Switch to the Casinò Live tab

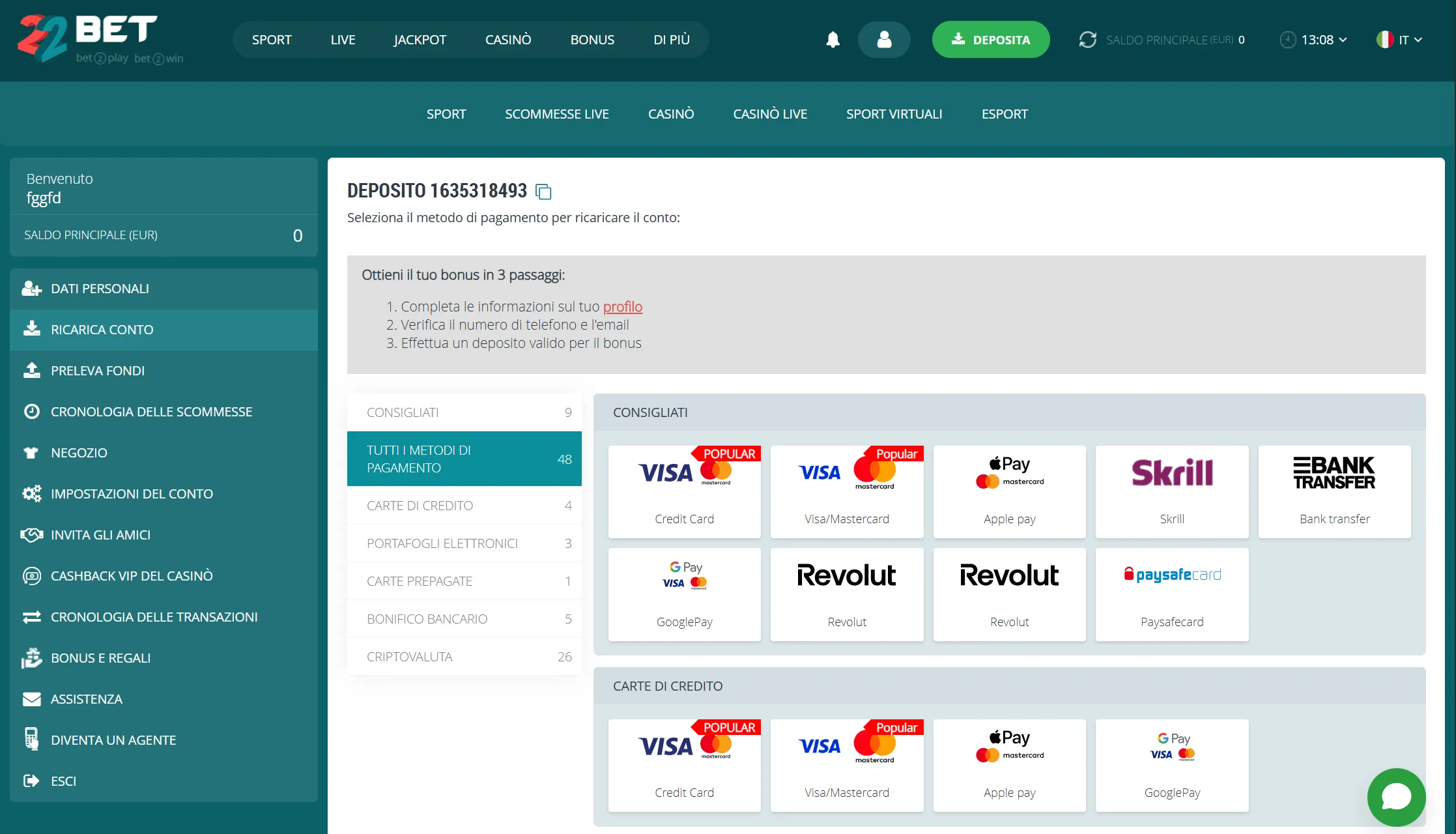[x=770, y=113]
